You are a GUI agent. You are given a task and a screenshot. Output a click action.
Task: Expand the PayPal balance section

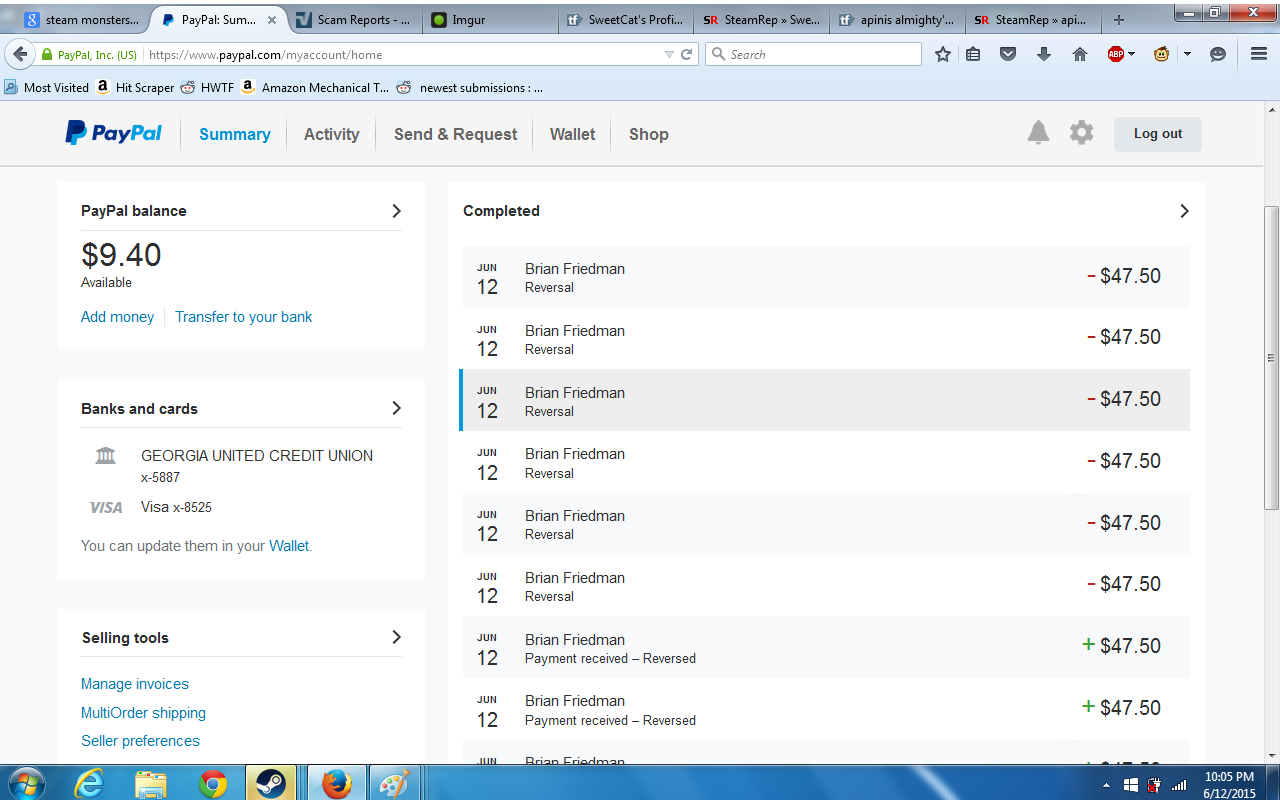396,211
